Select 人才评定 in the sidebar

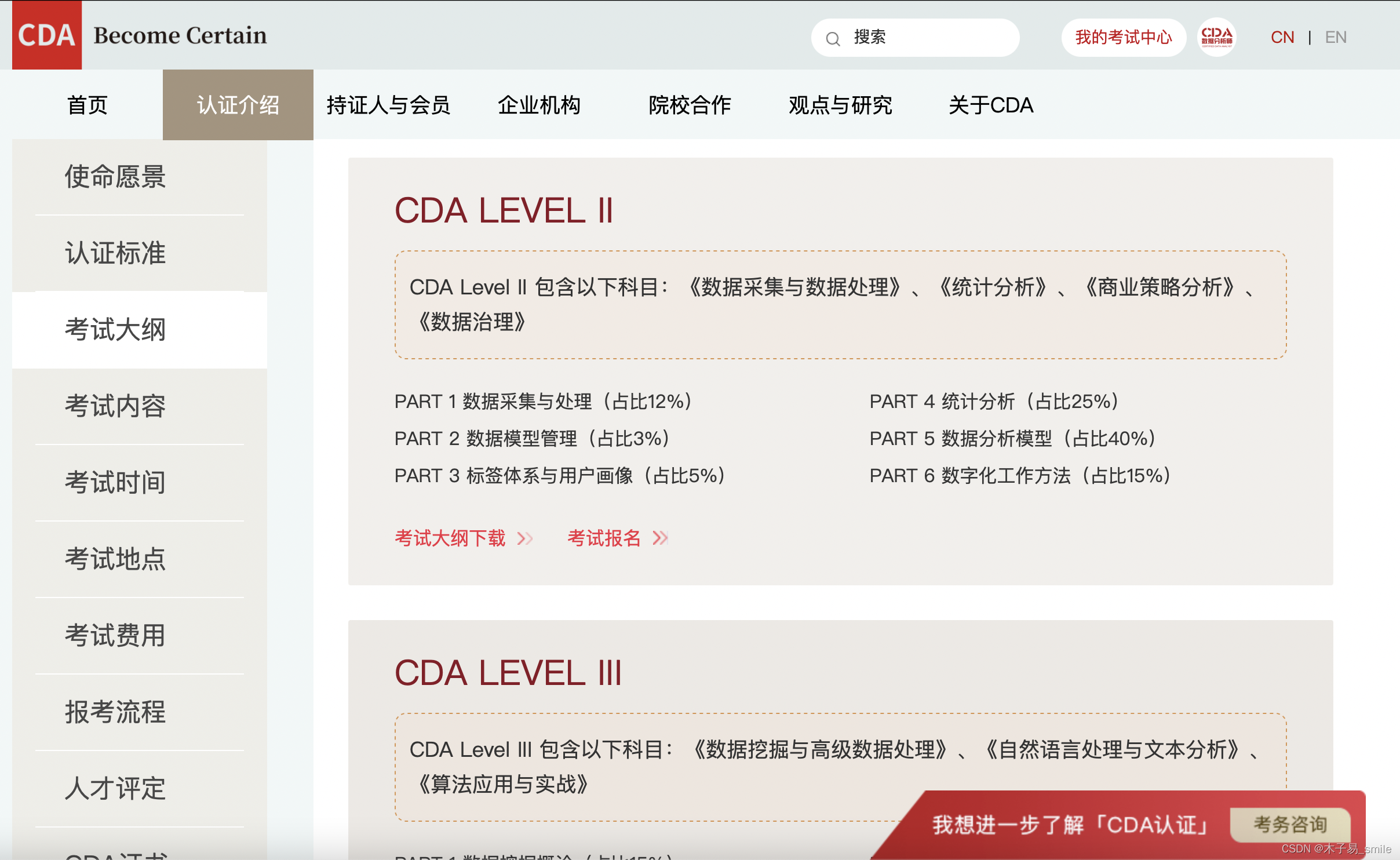(140, 789)
